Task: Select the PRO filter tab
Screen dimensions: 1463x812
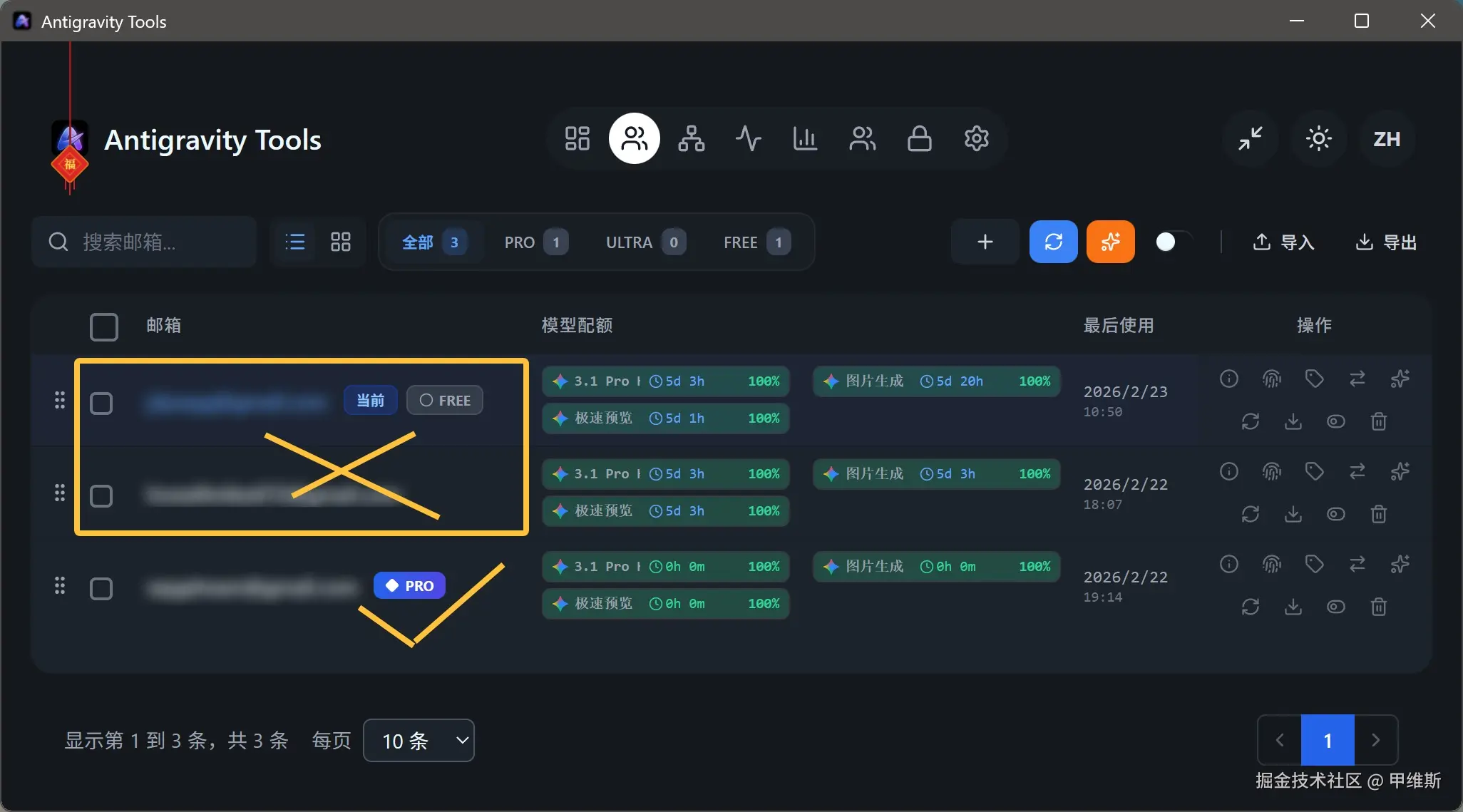Action: click(x=535, y=242)
